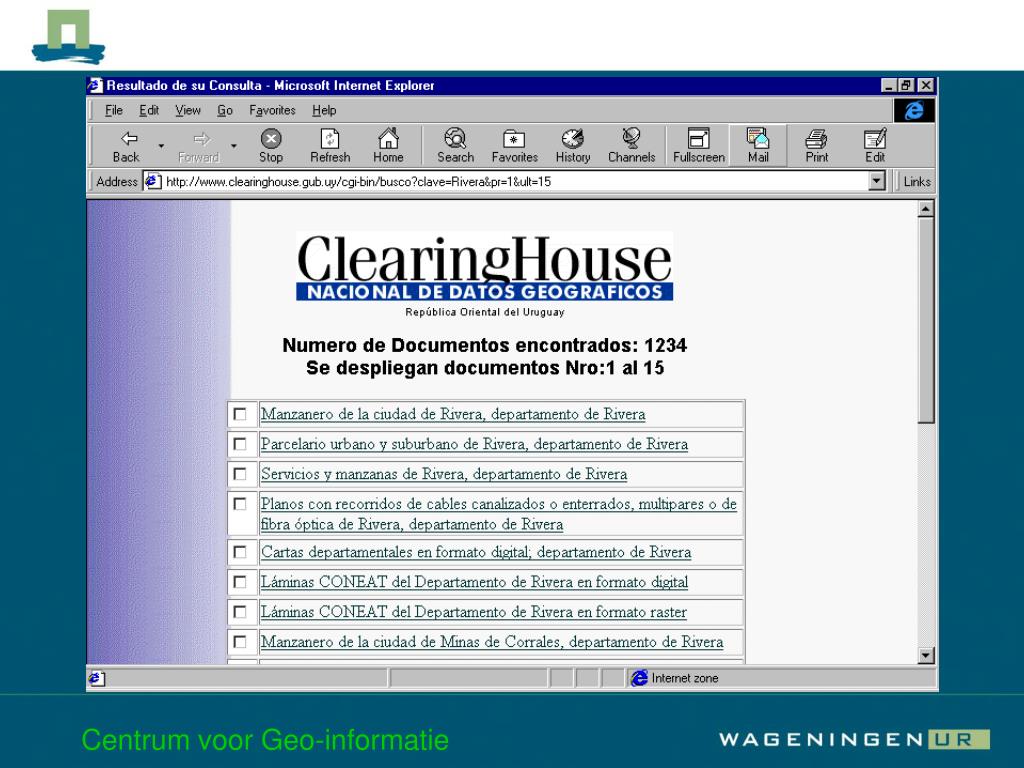Click 'Internet zone' status text
Viewport: 1024px width, 768px height.
click(684, 678)
